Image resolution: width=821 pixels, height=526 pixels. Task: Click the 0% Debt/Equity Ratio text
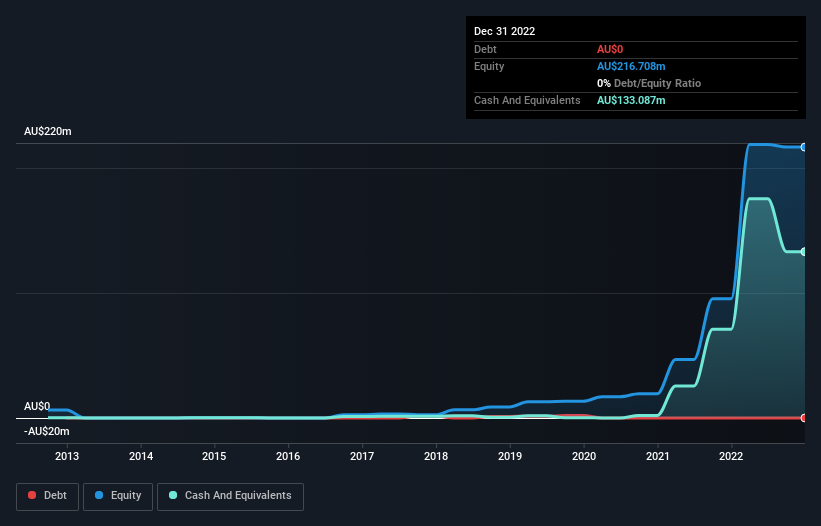[x=649, y=83]
